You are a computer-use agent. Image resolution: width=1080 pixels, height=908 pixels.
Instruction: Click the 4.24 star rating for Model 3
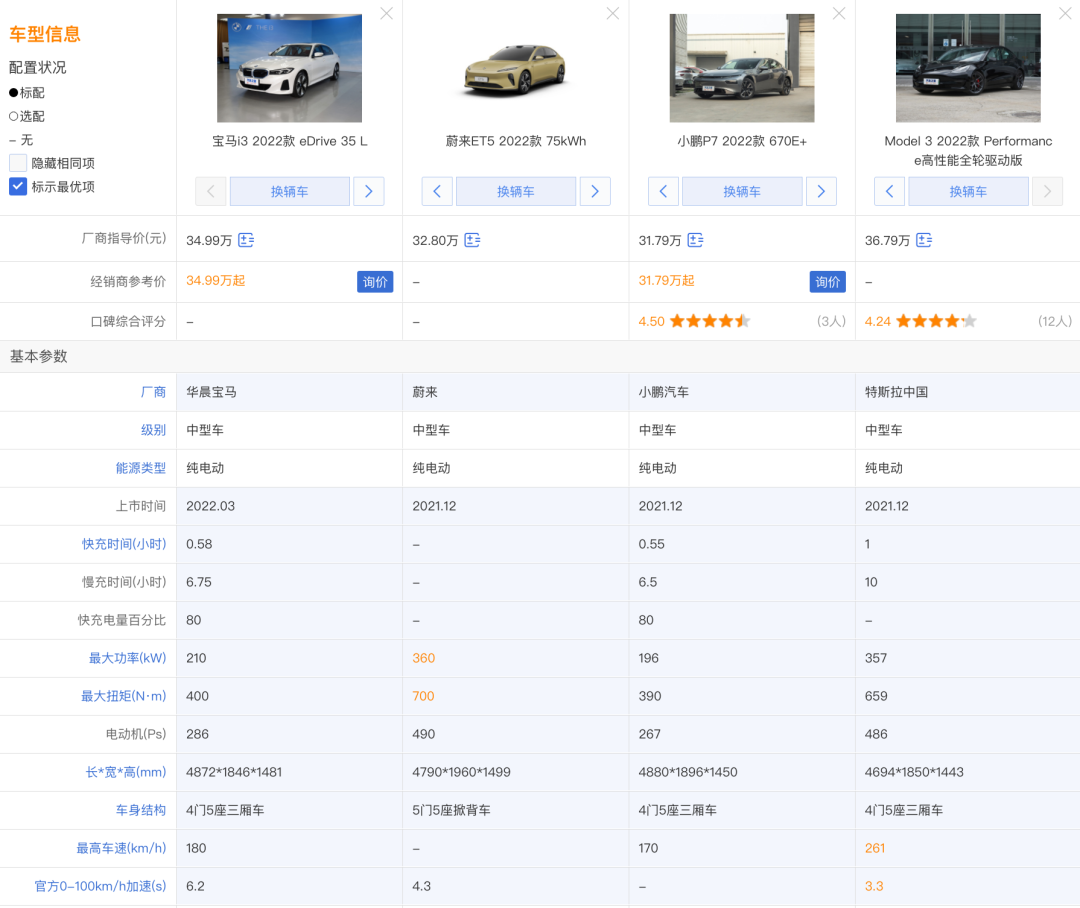point(920,321)
